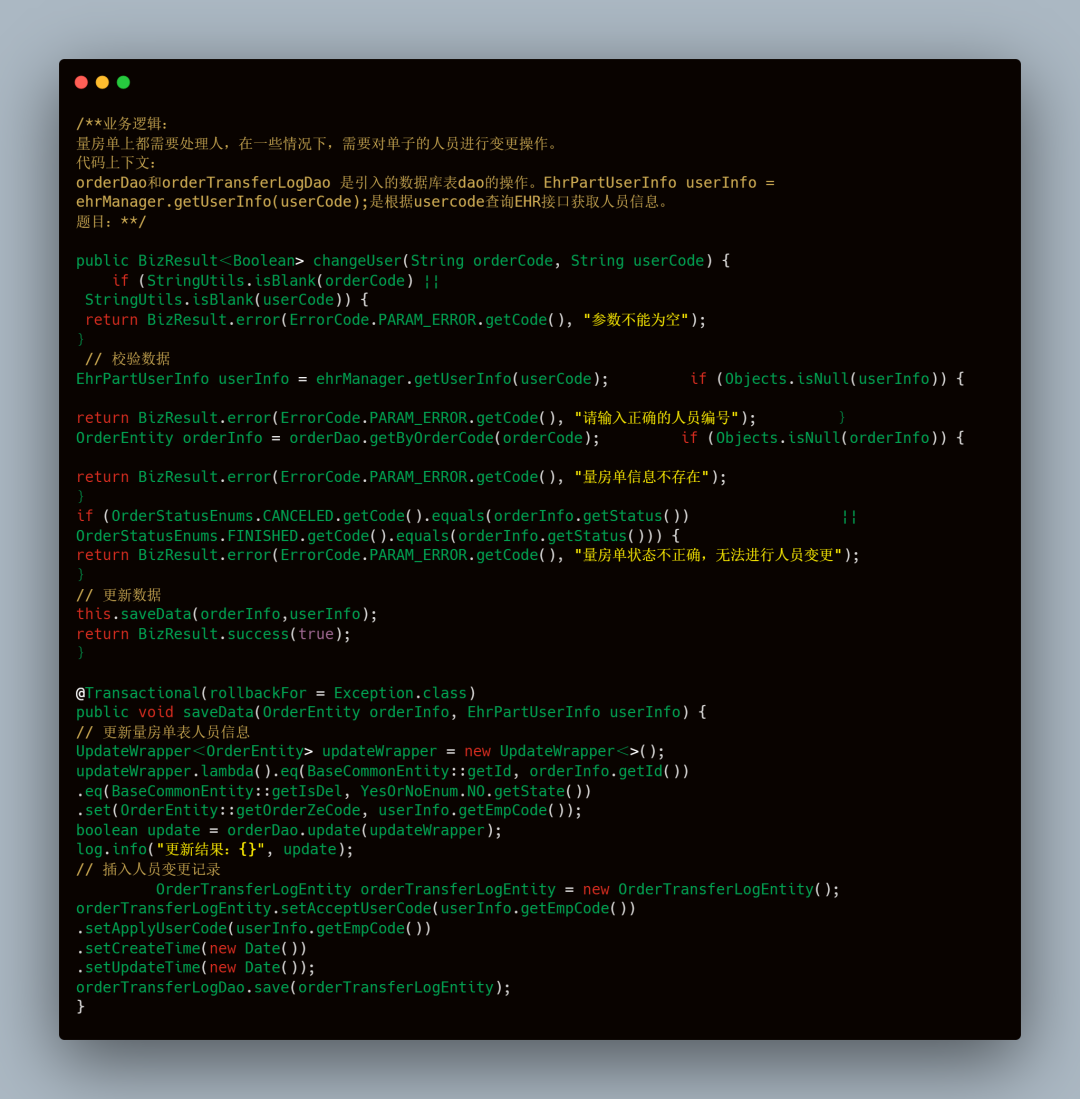Click "OrderStatusEnums.FINISHED" in the status check
Viewport: 1080px width, 1099px height.
187,536
